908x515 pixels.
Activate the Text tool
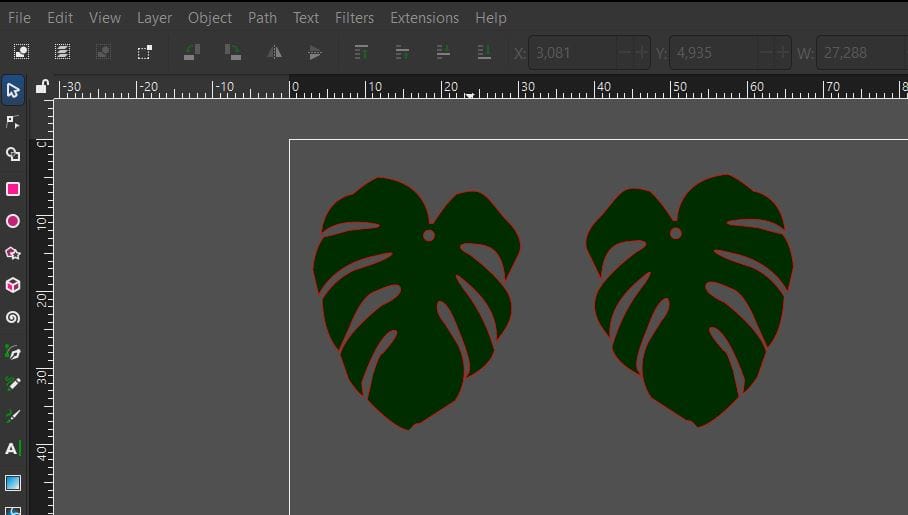pos(13,449)
